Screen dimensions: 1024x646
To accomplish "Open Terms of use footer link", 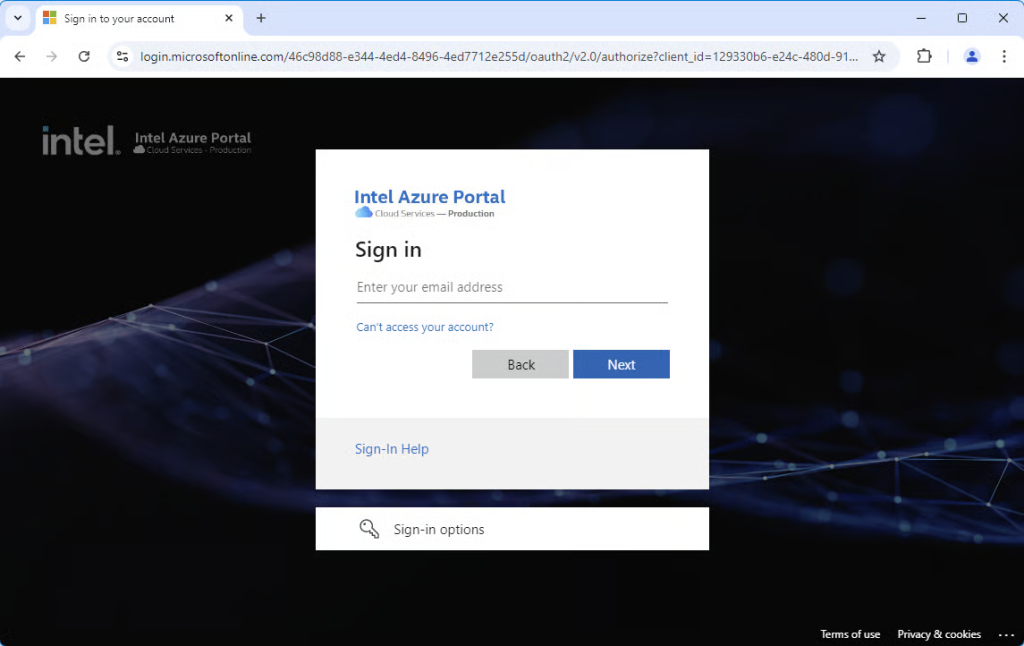I will (850, 635).
